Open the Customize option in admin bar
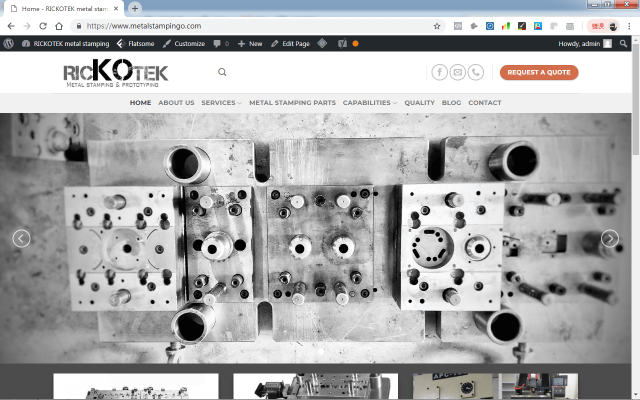The height and width of the screenshot is (400, 640). coord(184,44)
